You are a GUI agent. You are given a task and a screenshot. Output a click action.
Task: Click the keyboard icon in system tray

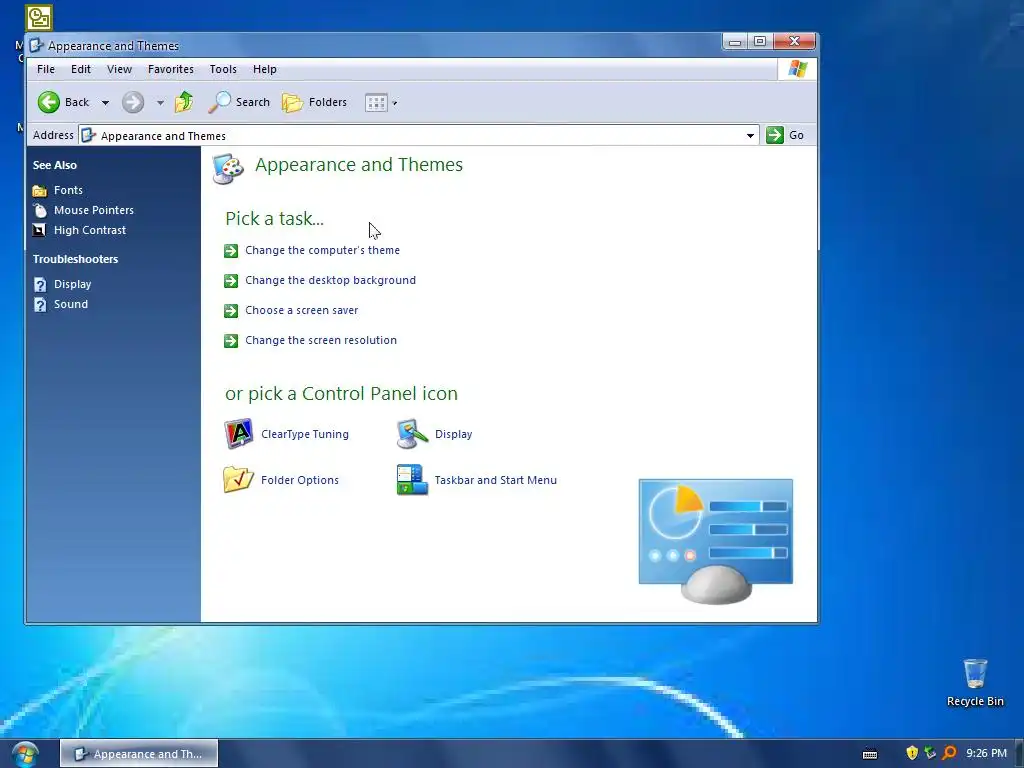(x=870, y=754)
